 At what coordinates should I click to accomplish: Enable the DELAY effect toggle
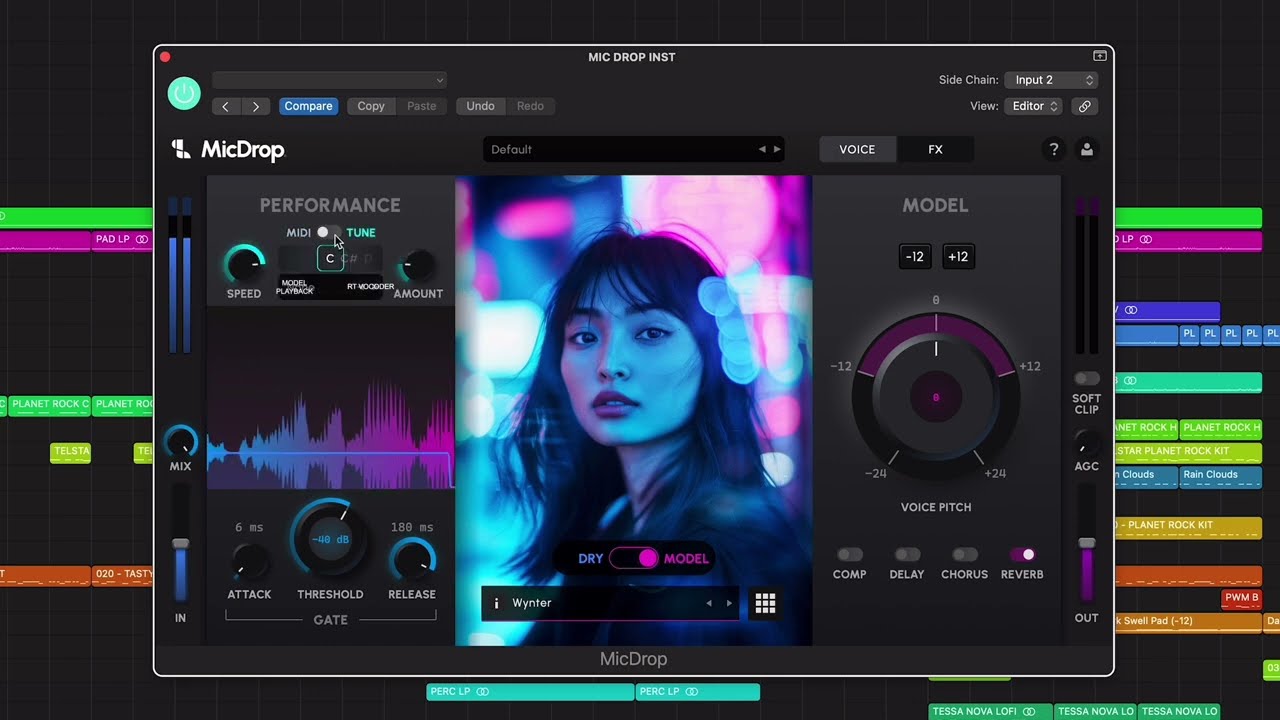click(907, 554)
